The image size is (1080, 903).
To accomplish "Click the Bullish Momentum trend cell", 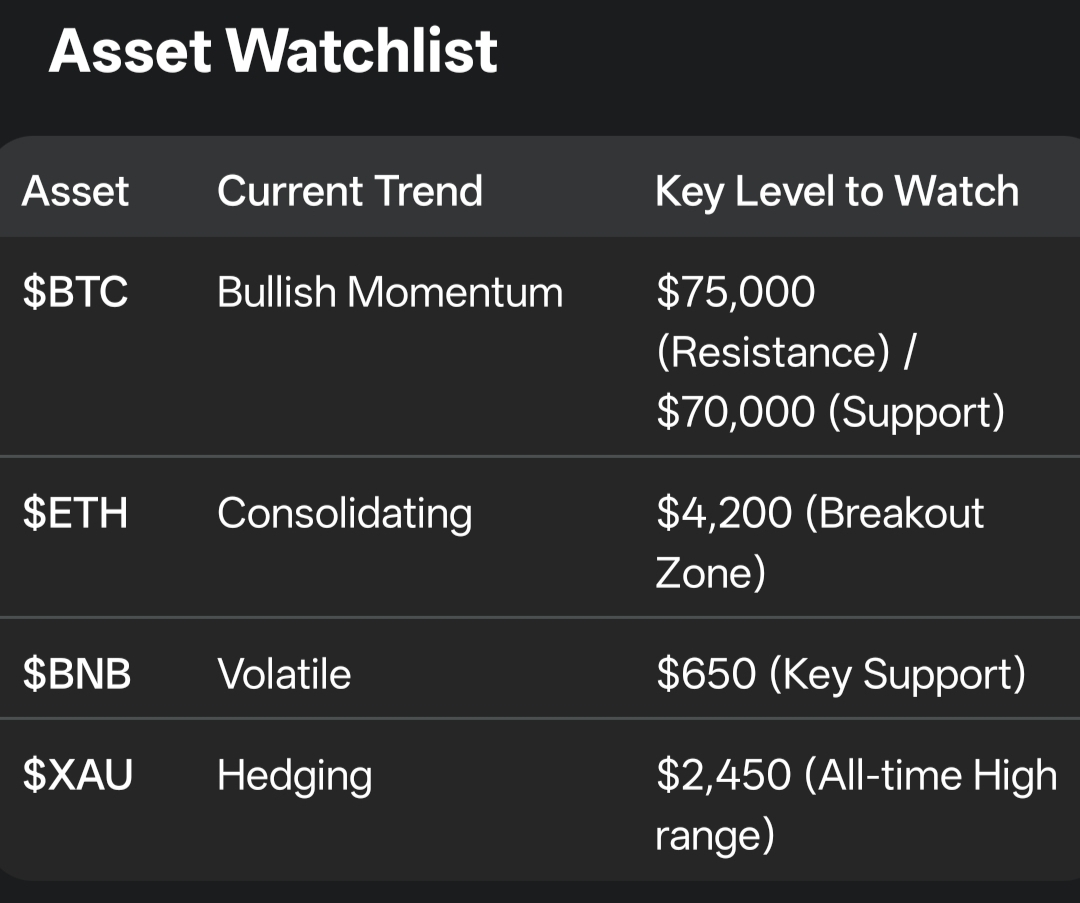I will [x=390, y=293].
